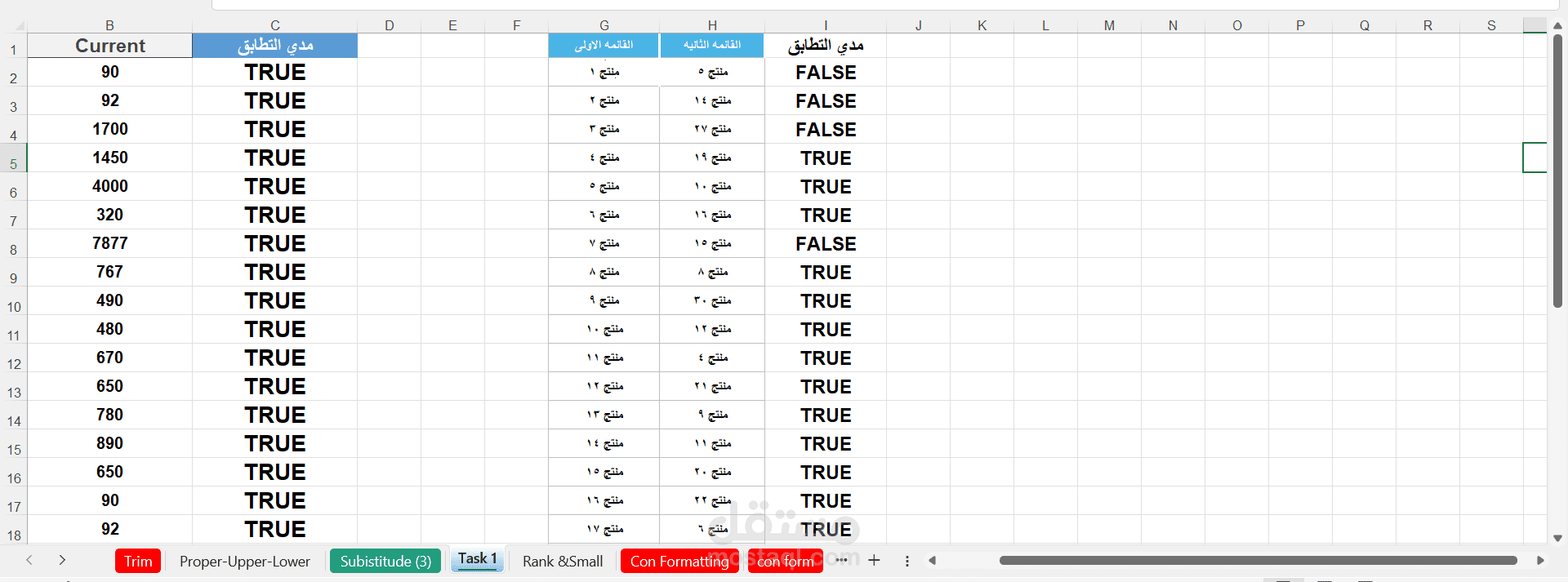1568x582 pixels.
Task: Select column B header
Action: pyautogui.click(x=109, y=25)
